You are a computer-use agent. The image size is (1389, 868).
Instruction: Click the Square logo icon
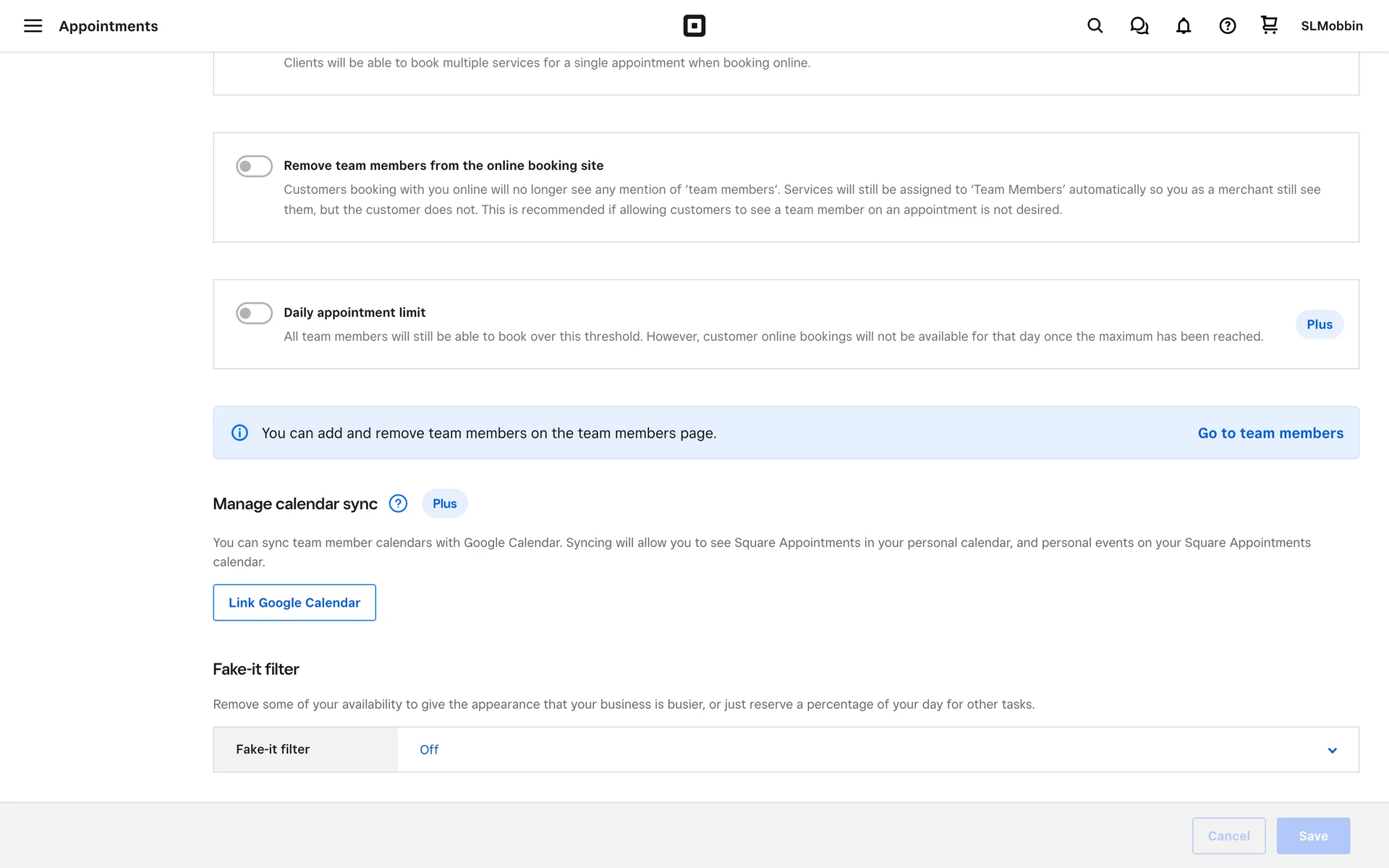click(x=694, y=26)
